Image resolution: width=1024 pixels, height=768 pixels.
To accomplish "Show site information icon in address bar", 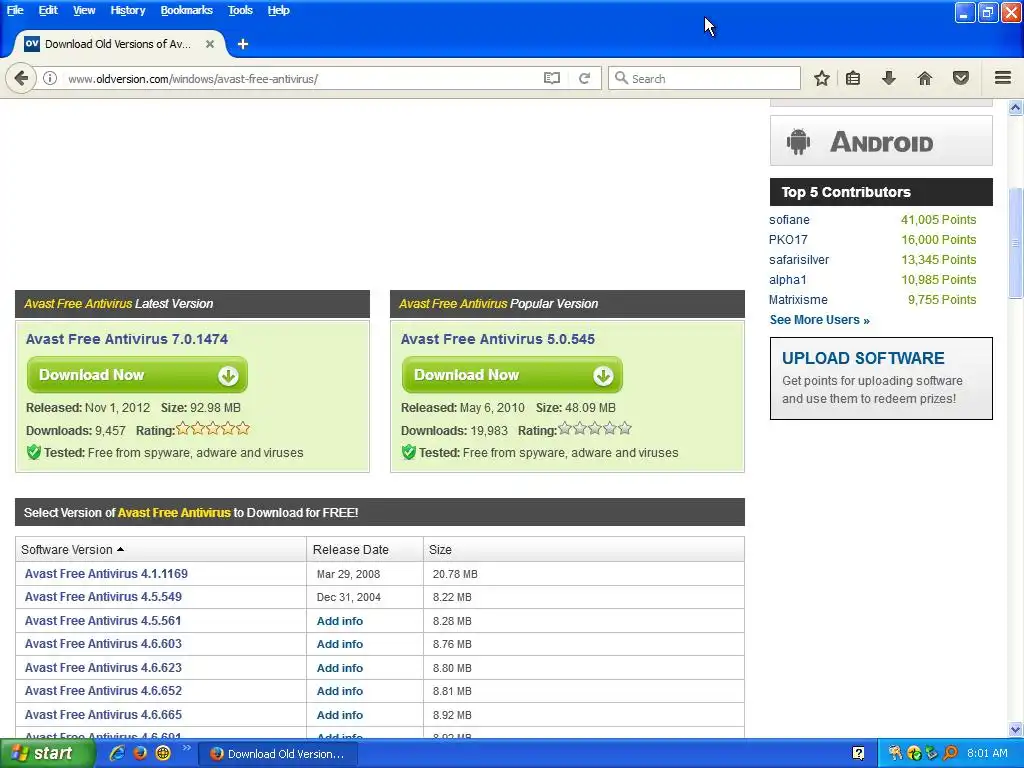I will coord(50,78).
